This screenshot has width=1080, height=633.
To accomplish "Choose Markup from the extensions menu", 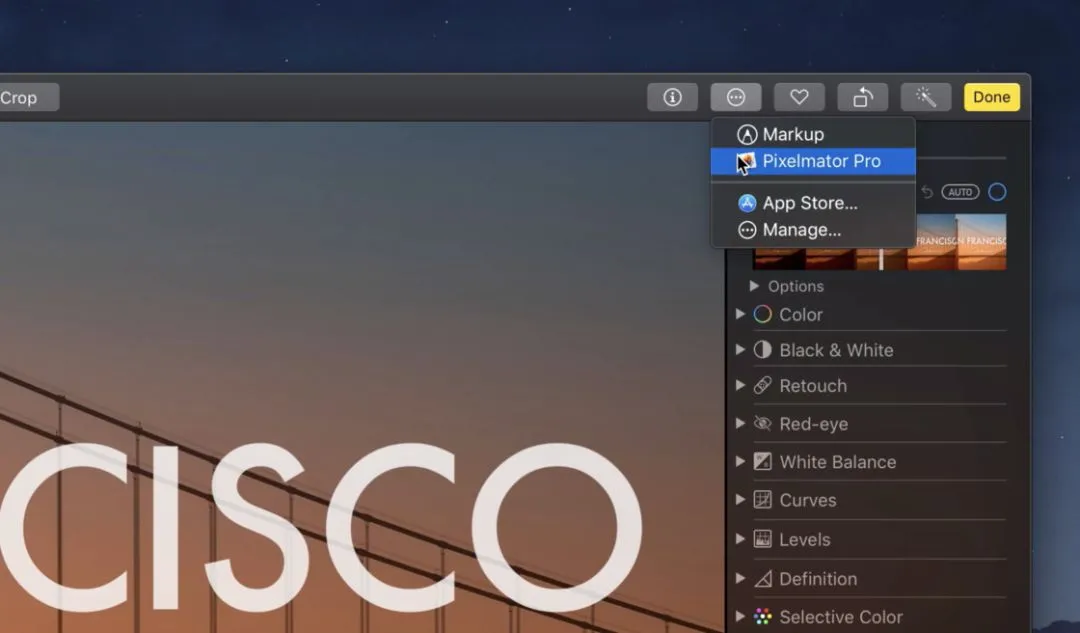I will 813,134.
